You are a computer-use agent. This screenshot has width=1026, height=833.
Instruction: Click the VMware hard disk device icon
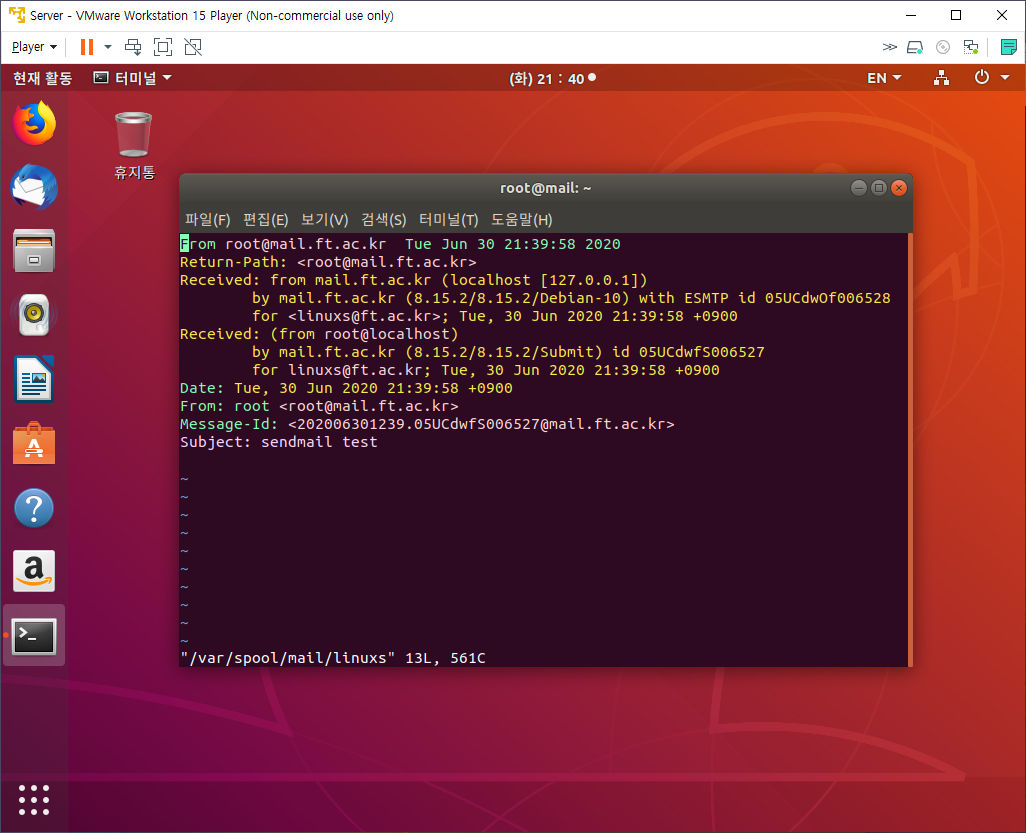click(915, 46)
